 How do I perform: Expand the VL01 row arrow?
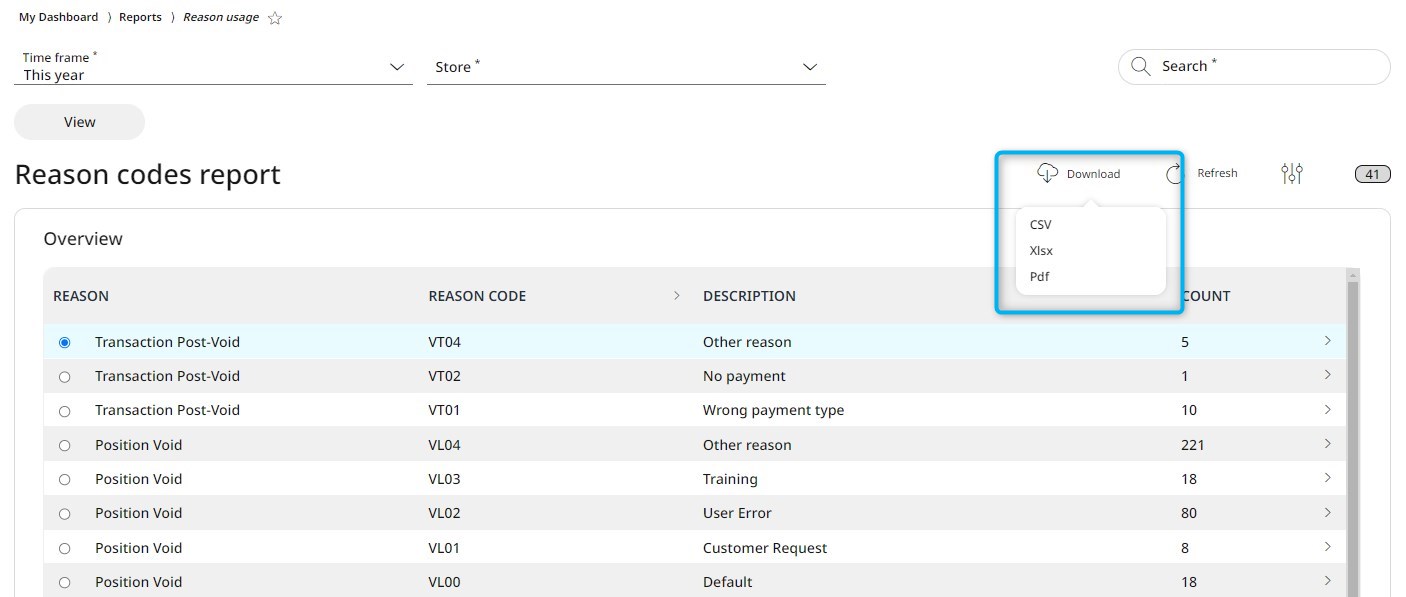pyautogui.click(x=1328, y=547)
